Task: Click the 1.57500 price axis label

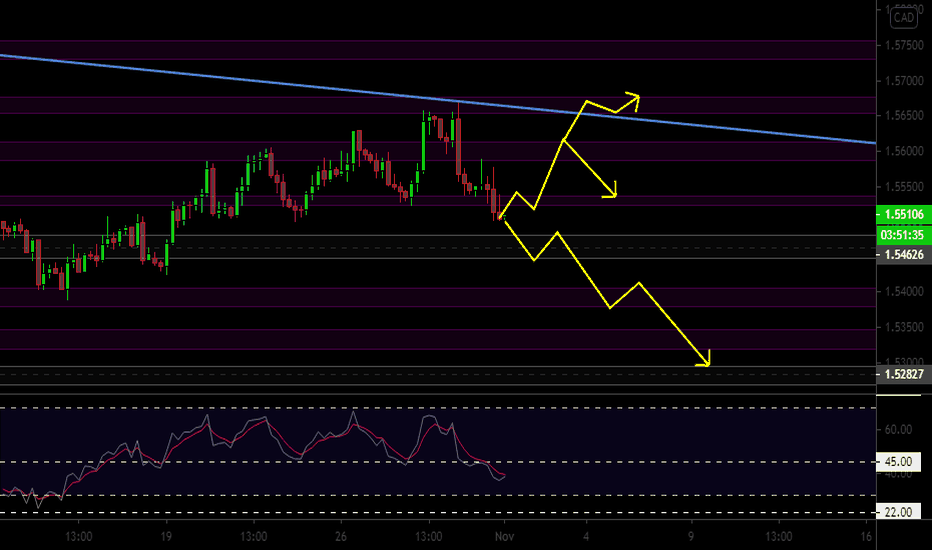Action: pyautogui.click(x=904, y=45)
